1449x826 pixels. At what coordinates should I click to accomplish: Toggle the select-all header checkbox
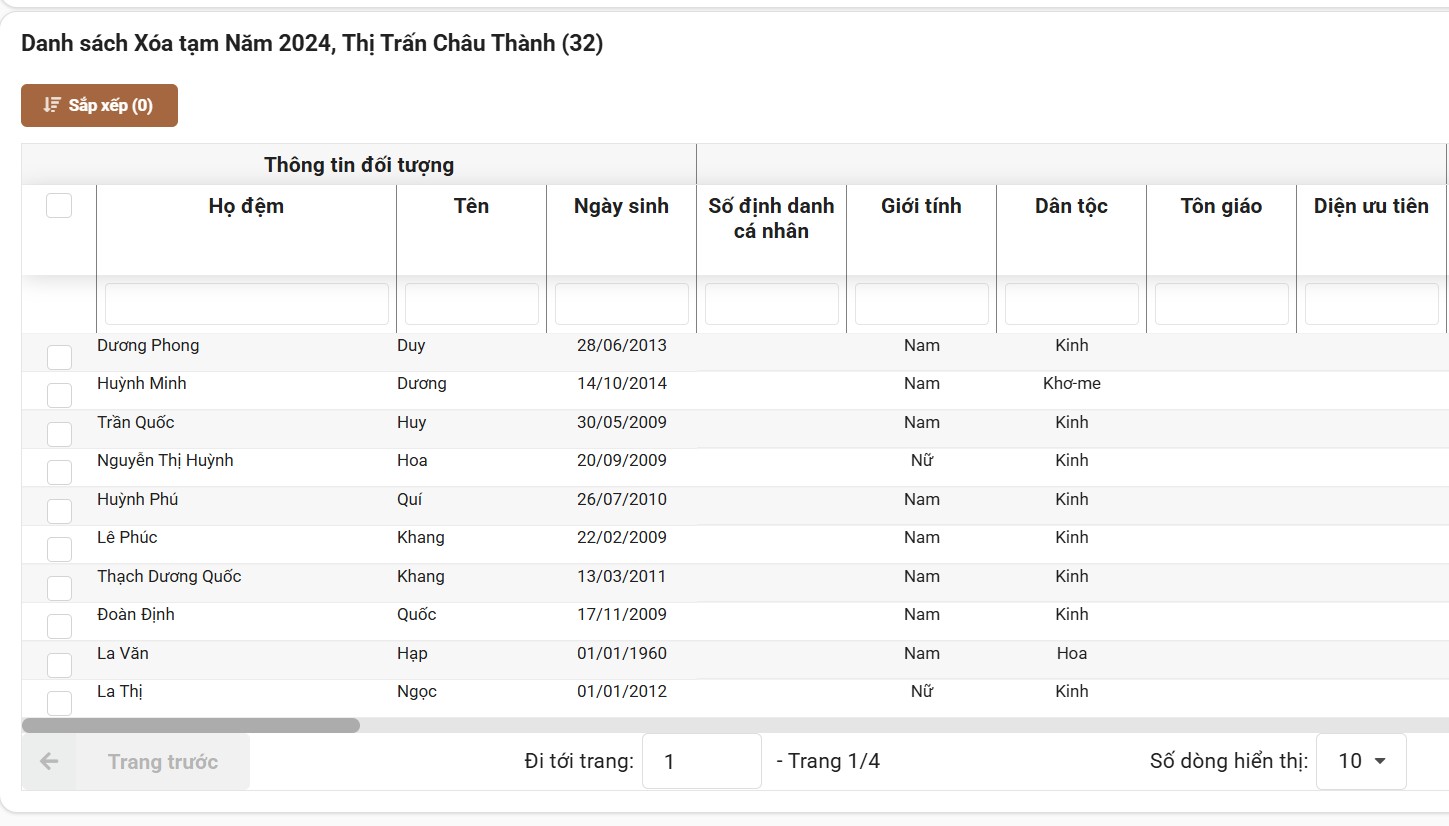[59, 206]
